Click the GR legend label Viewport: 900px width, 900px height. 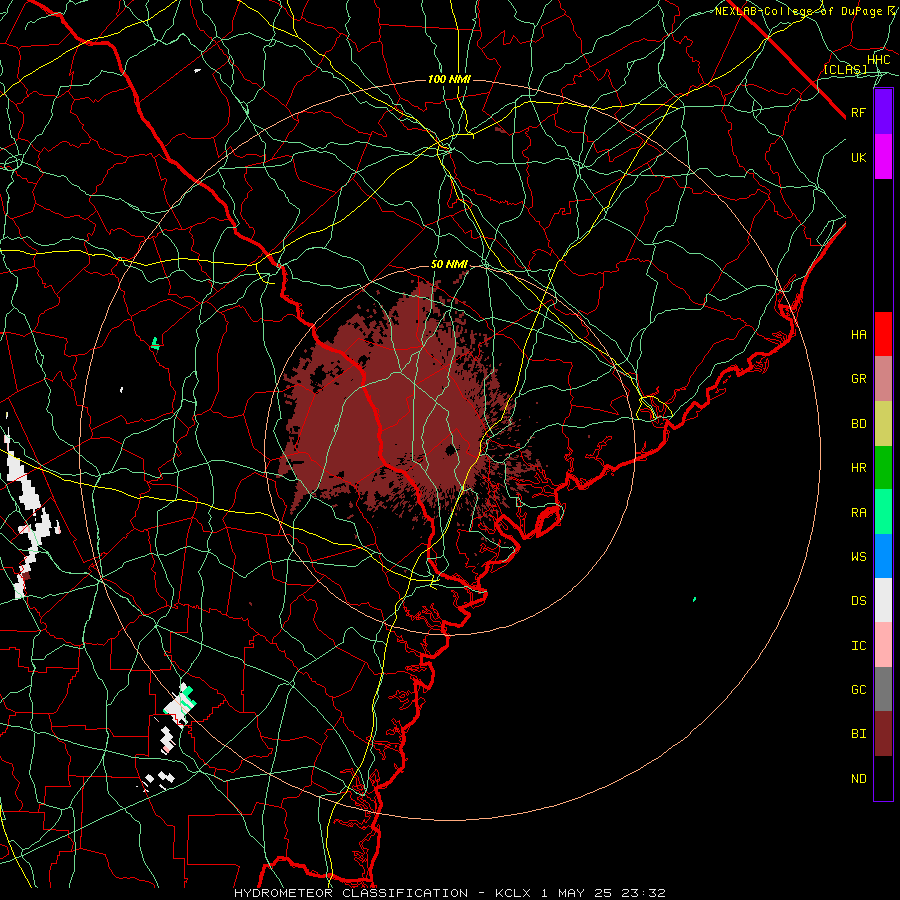858,379
